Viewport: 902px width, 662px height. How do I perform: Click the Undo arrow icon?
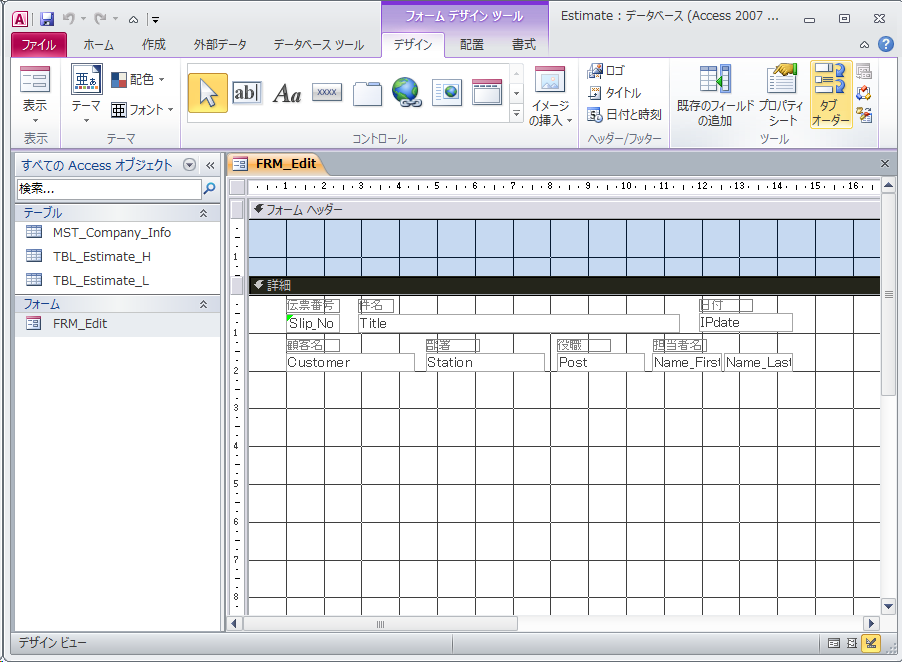(x=68, y=19)
